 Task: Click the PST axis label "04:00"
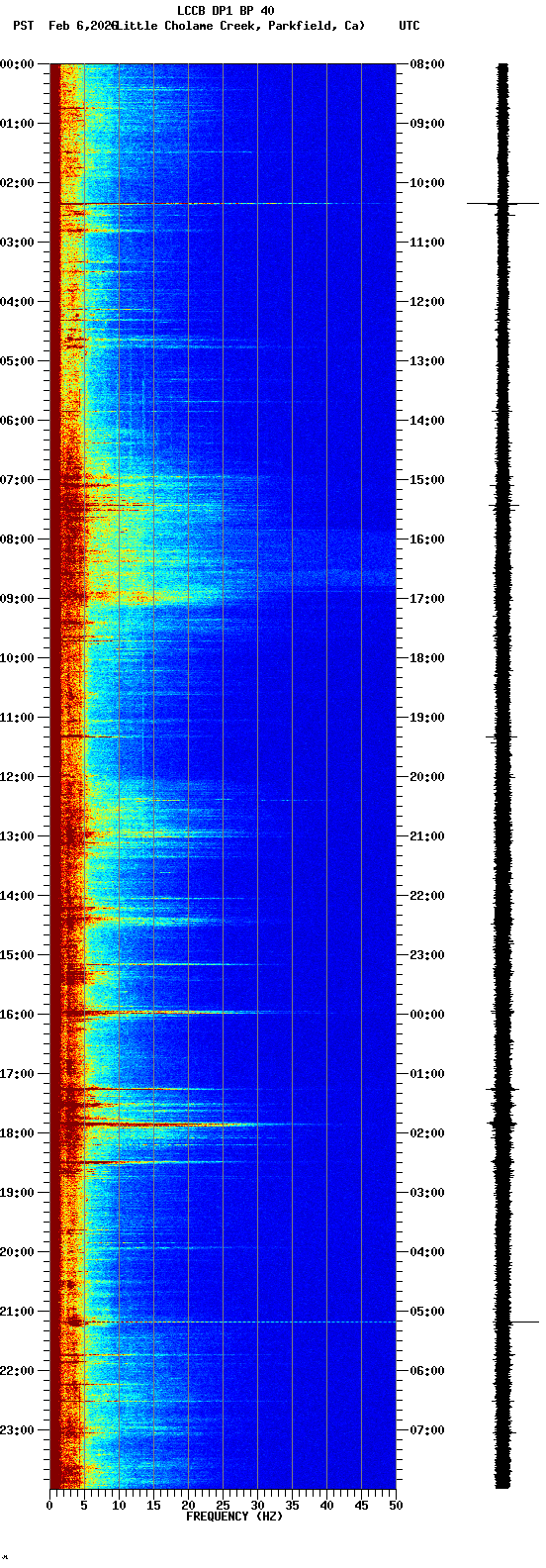(16, 302)
